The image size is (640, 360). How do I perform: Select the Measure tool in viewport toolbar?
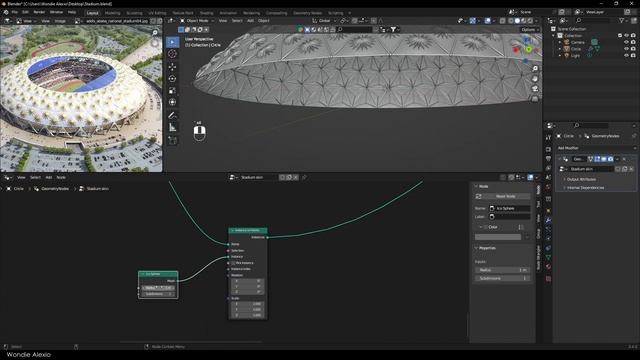point(172,128)
